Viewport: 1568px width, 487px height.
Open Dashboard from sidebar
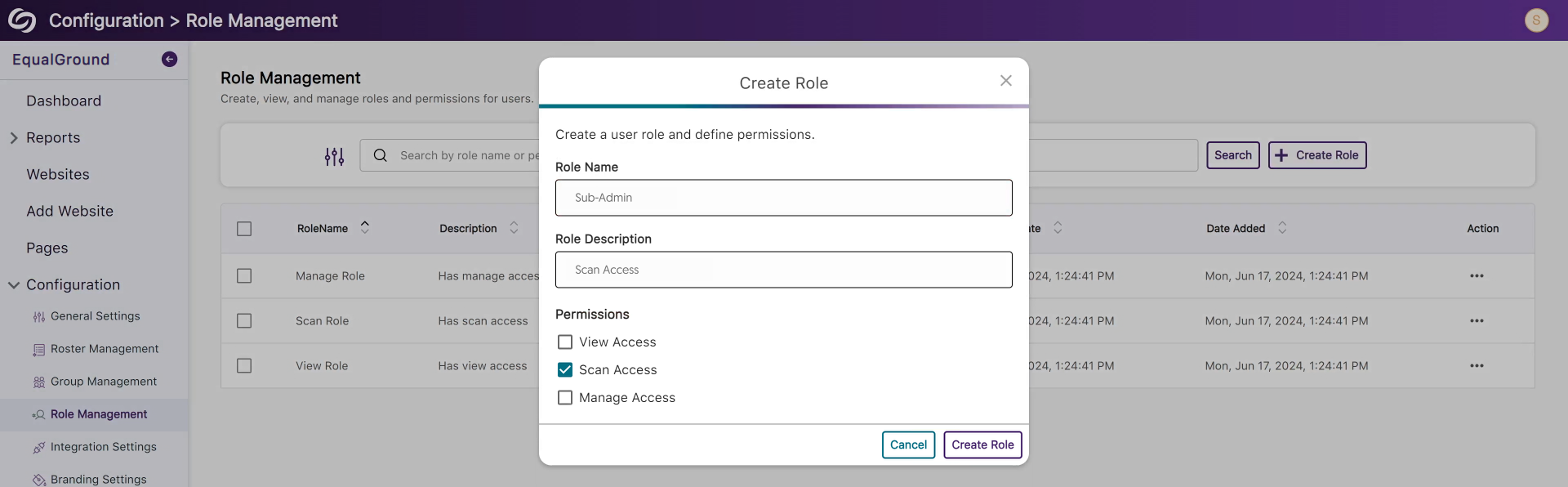(x=64, y=101)
